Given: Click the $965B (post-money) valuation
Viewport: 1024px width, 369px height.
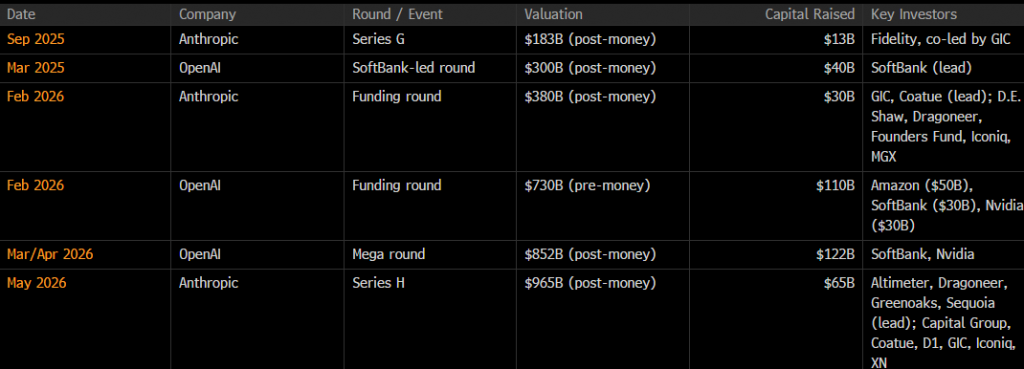Looking at the screenshot, I should point(590,283).
